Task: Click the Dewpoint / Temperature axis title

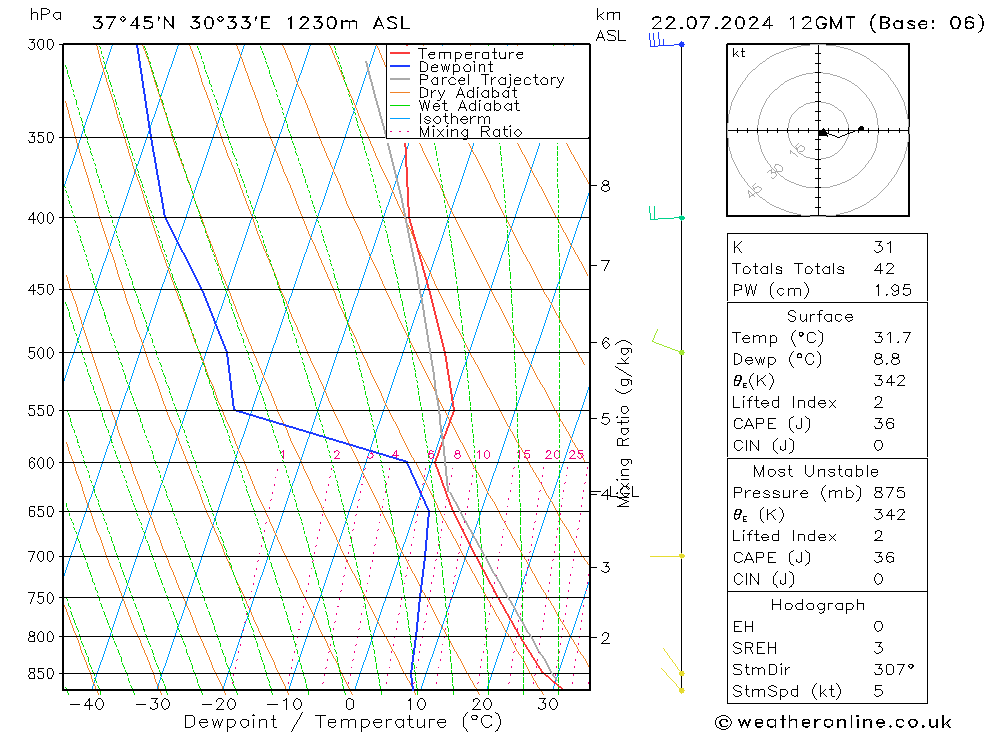Action: coord(343,722)
